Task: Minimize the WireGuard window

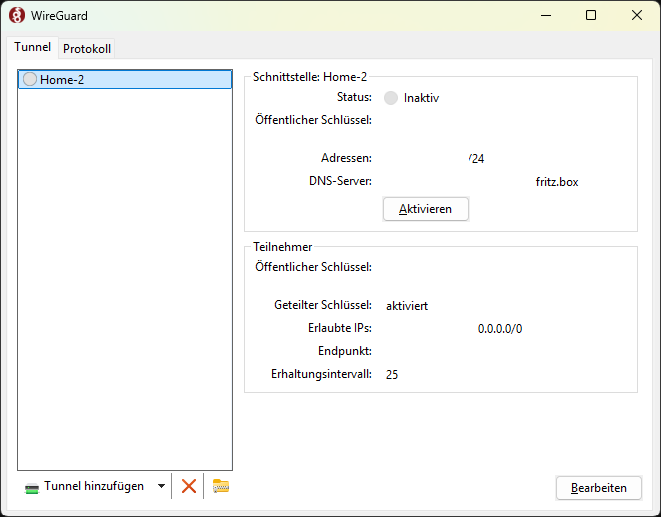Action: 546,16
